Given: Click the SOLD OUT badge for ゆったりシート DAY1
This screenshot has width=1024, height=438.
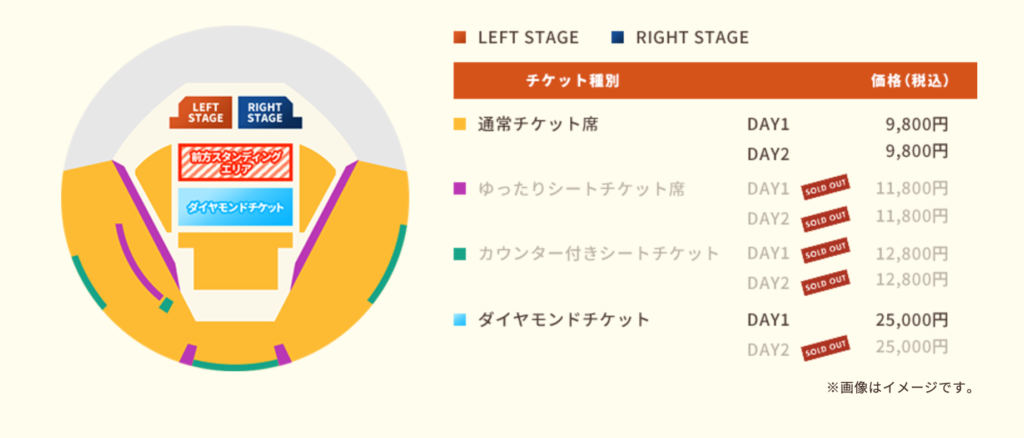Looking at the screenshot, I should pos(826,187).
